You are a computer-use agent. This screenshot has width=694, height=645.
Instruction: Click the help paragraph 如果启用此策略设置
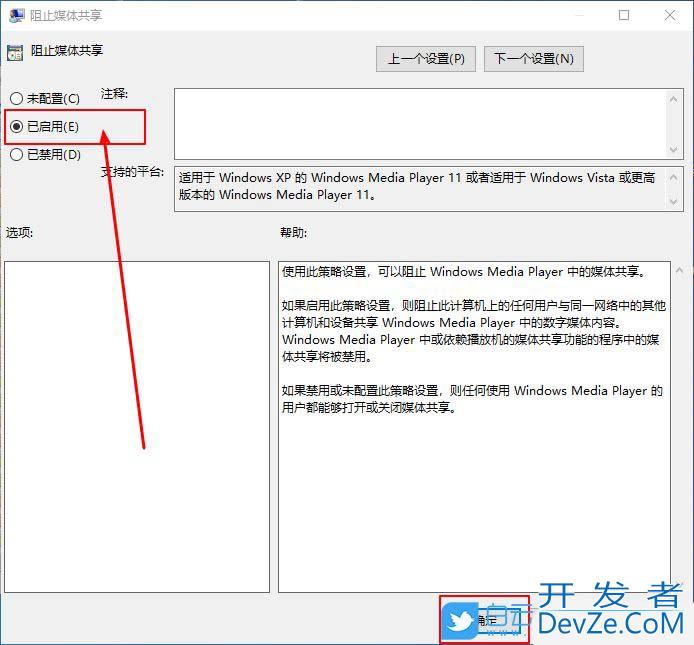(474, 331)
